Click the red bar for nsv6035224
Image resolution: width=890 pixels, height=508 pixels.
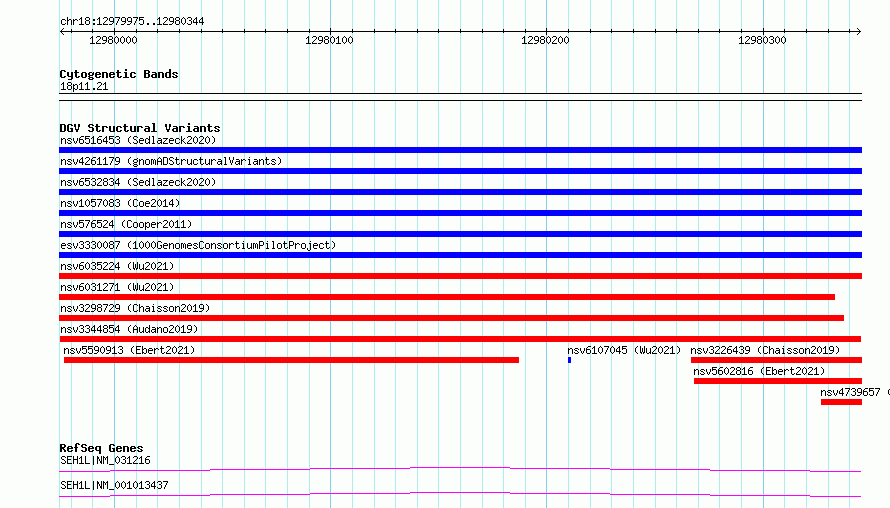click(460, 276)
